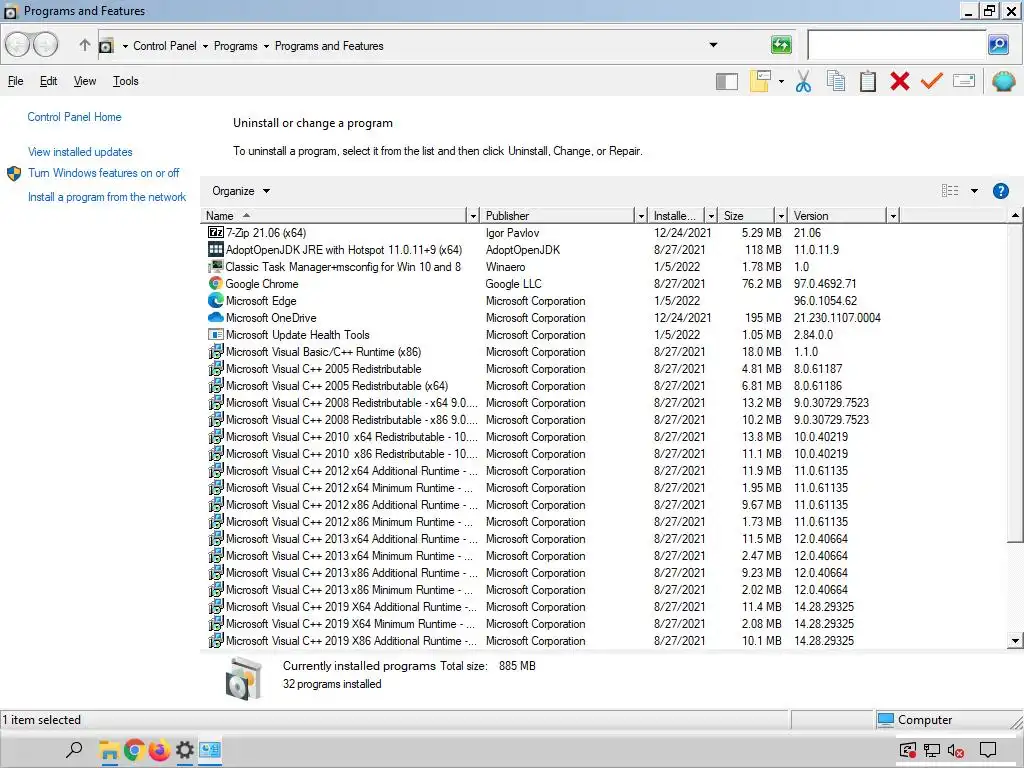
Task: Open the view options dropdown arrow
Action: [x=974, y=191]
